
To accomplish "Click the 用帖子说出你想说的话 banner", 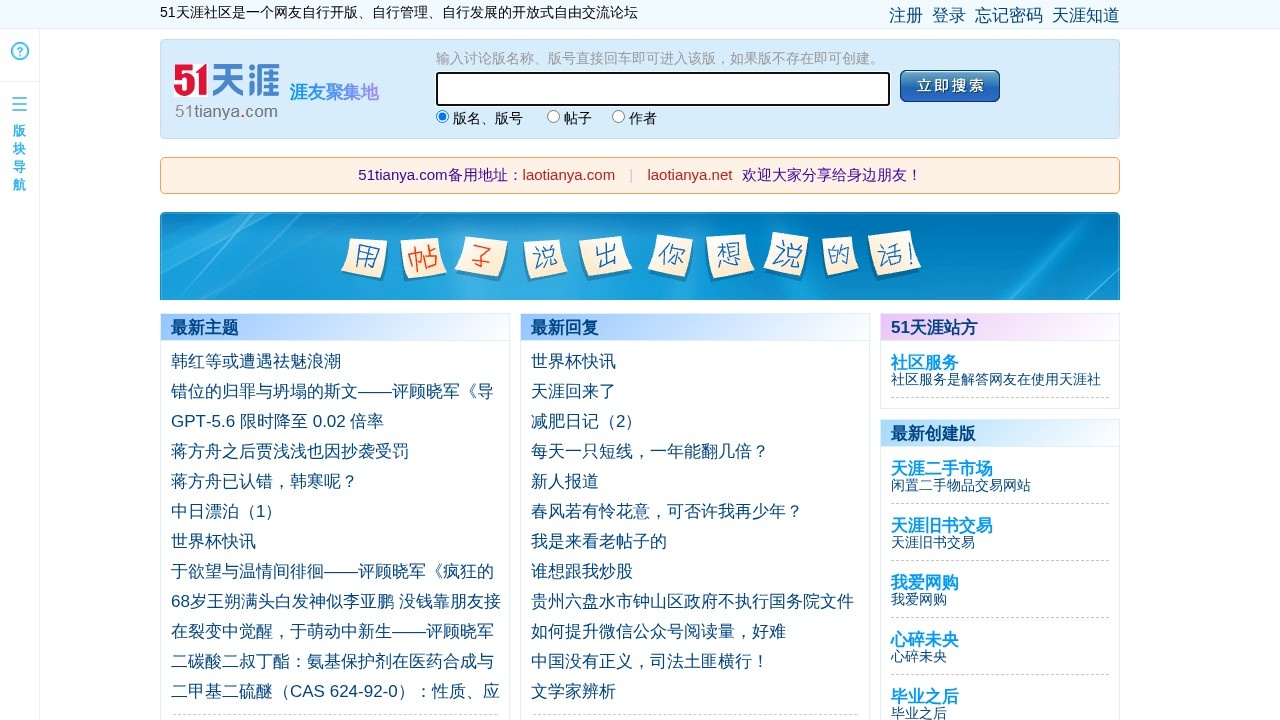I will pyautogui.click(x=640, y=256).
